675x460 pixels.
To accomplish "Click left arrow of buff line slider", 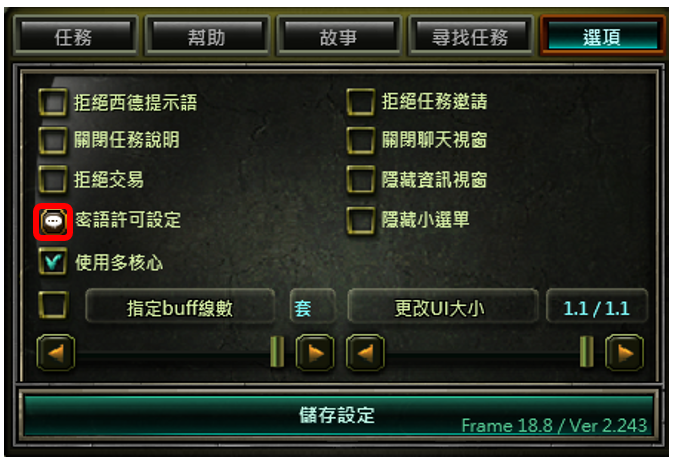I will coord(56,353).
